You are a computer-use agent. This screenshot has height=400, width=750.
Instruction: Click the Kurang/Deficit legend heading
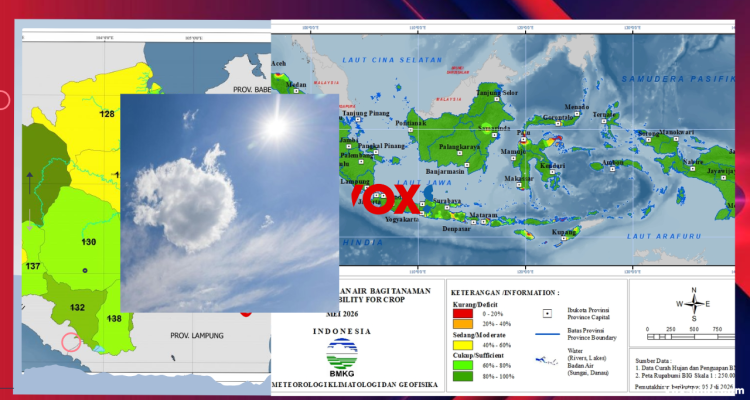(475, 304)
